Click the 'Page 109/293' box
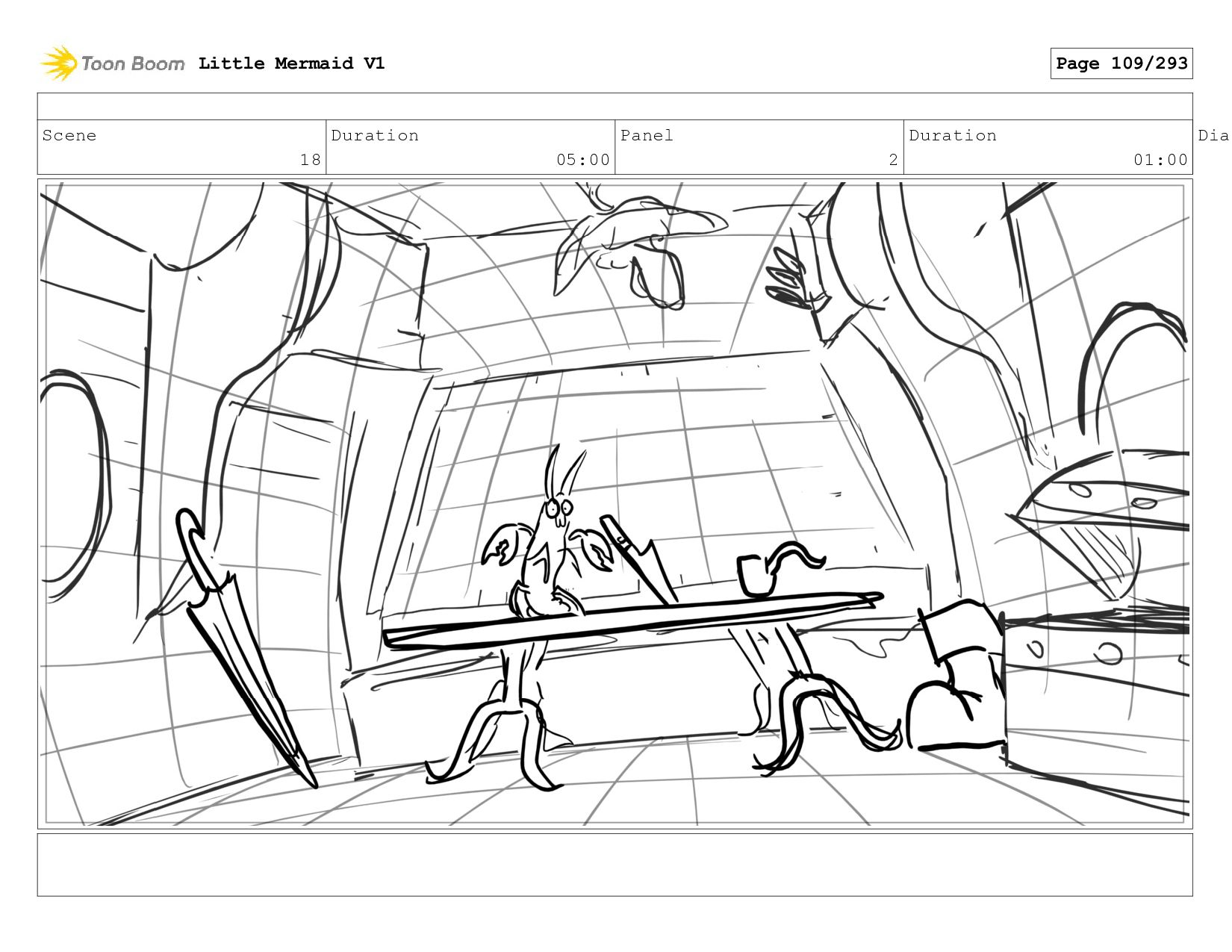The image size is (1232, 952). coord(1121,63)
